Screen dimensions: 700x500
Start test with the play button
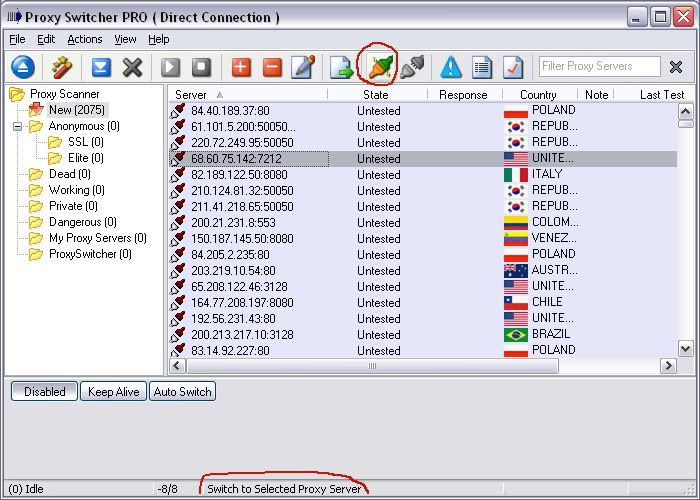[x=171, y=67]
